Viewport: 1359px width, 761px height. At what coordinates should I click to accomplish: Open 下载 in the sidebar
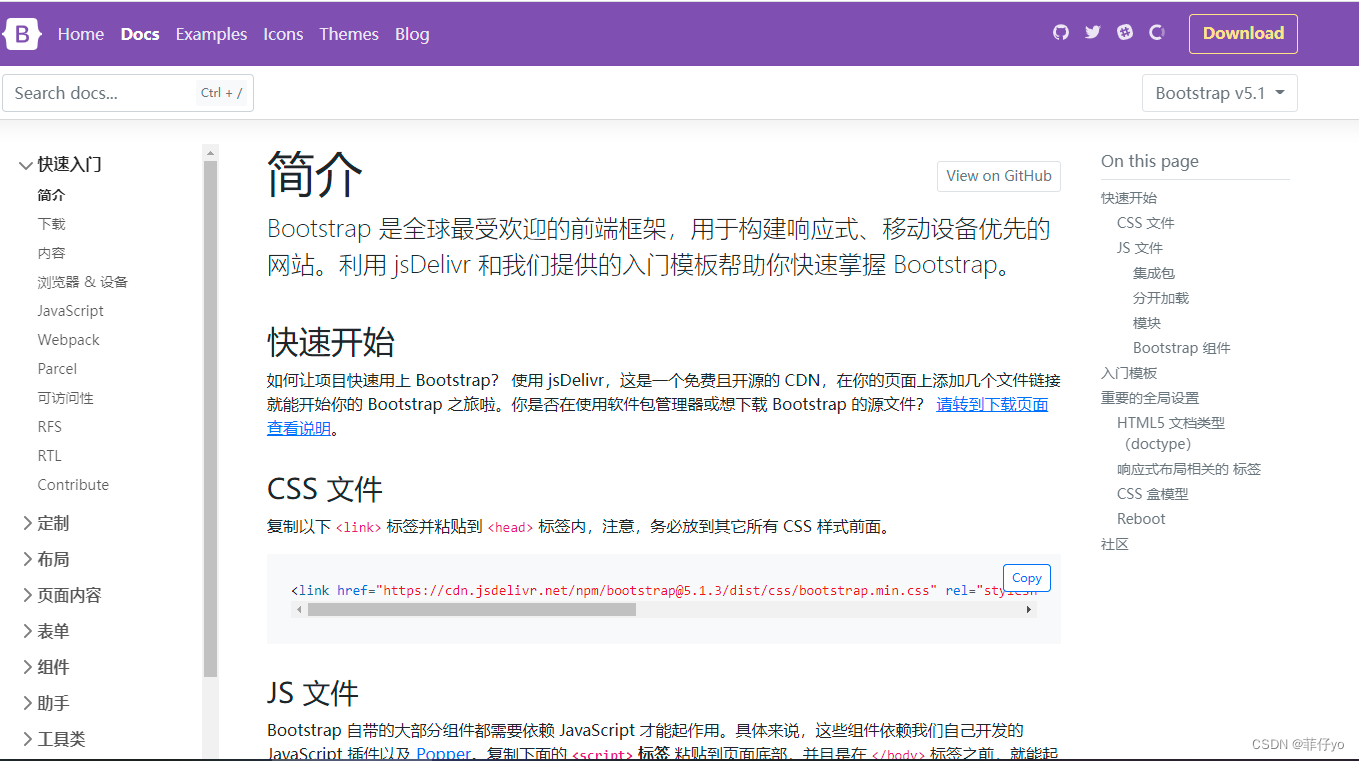51,224
